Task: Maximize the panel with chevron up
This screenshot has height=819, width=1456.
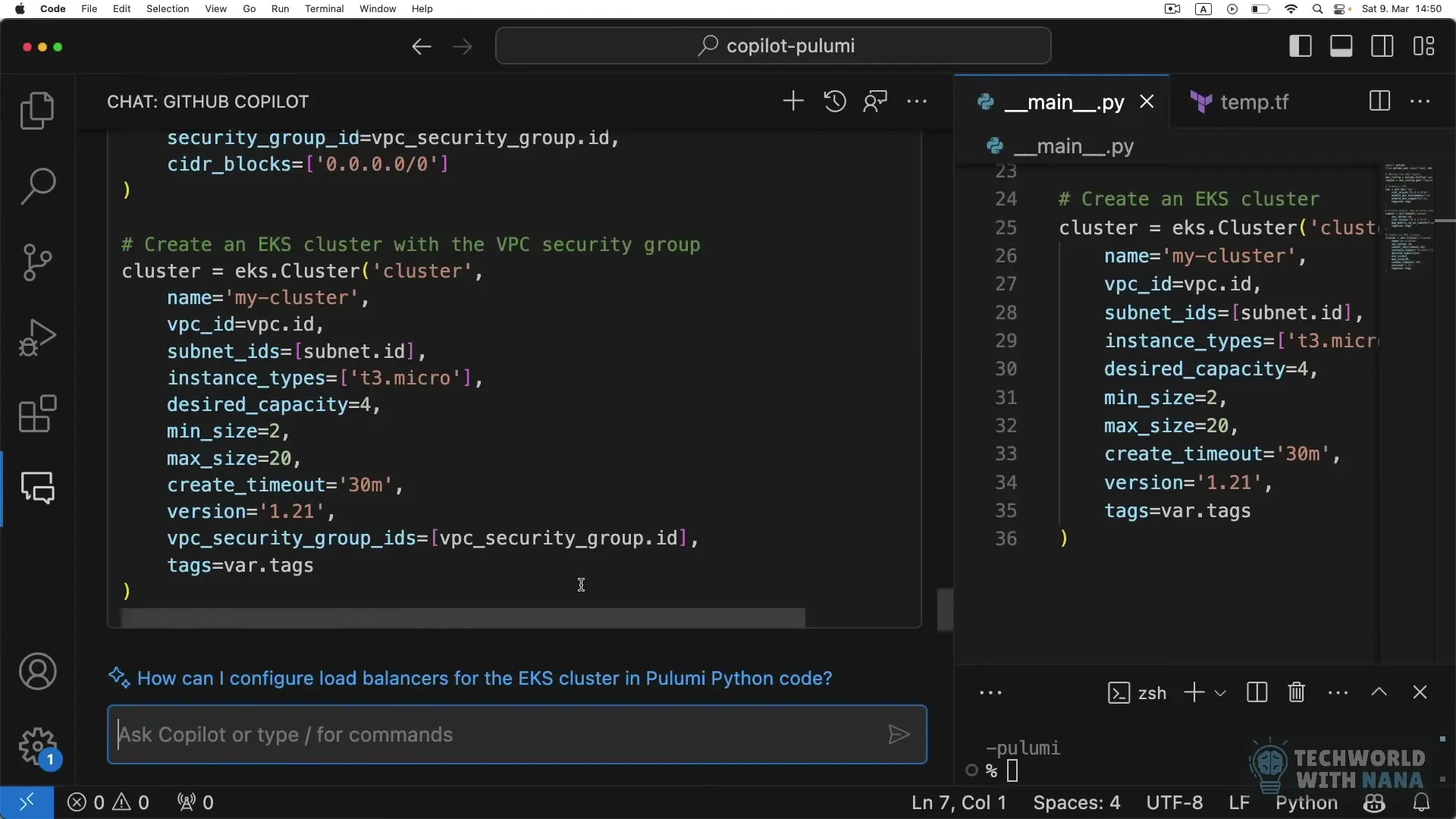Action: pyautogui.click(x=1379, y=692)
